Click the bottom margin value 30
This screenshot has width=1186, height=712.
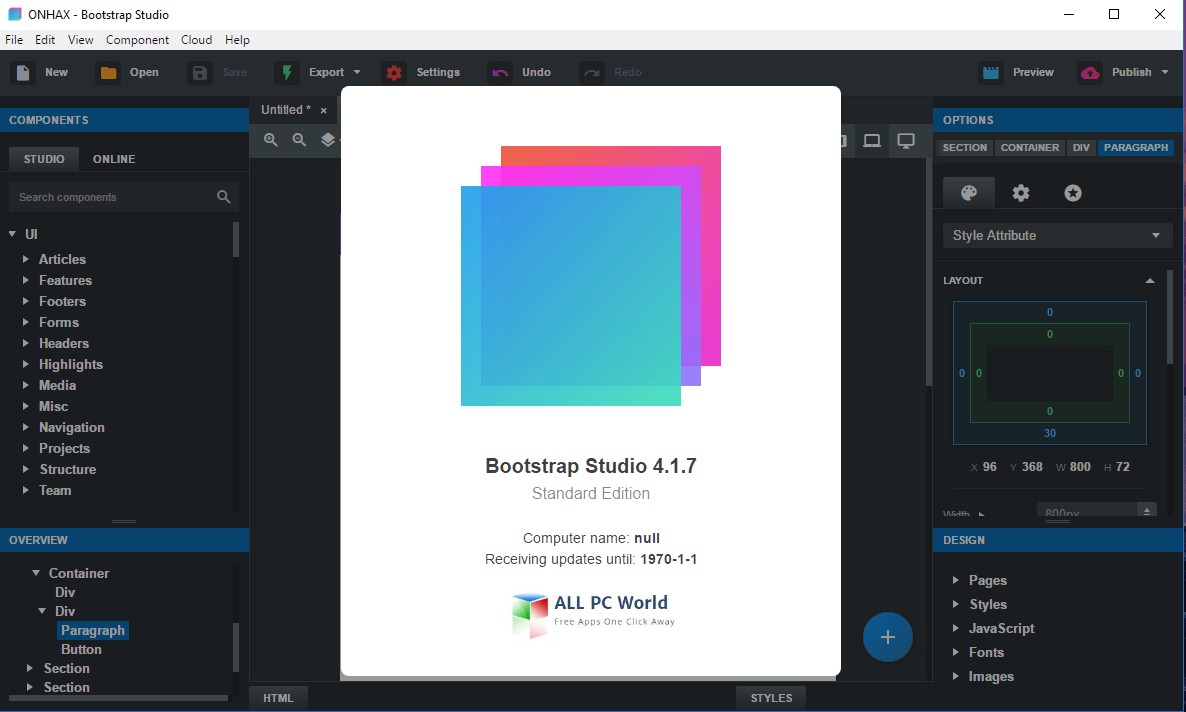pos(1050,434)
